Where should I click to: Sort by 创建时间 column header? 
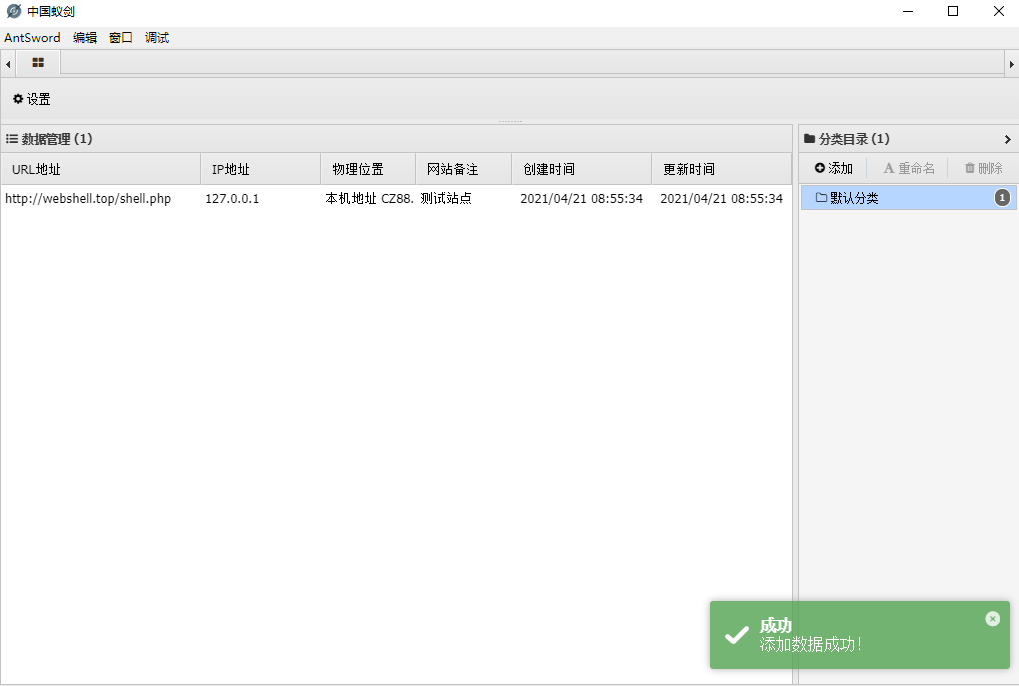[549, 169]
